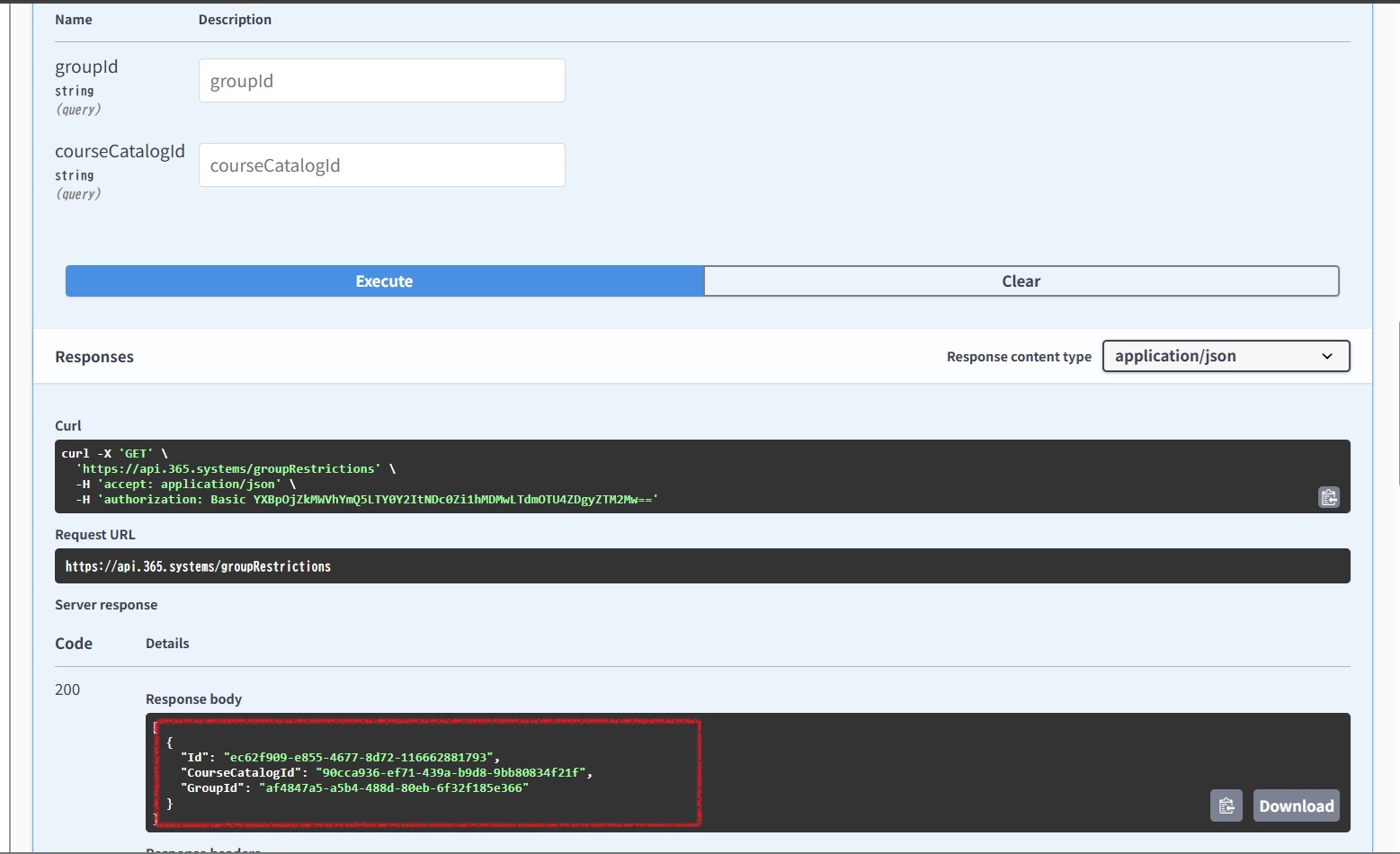
Task: Click the groupId parameter name label
Action: (x=86, y=67)
